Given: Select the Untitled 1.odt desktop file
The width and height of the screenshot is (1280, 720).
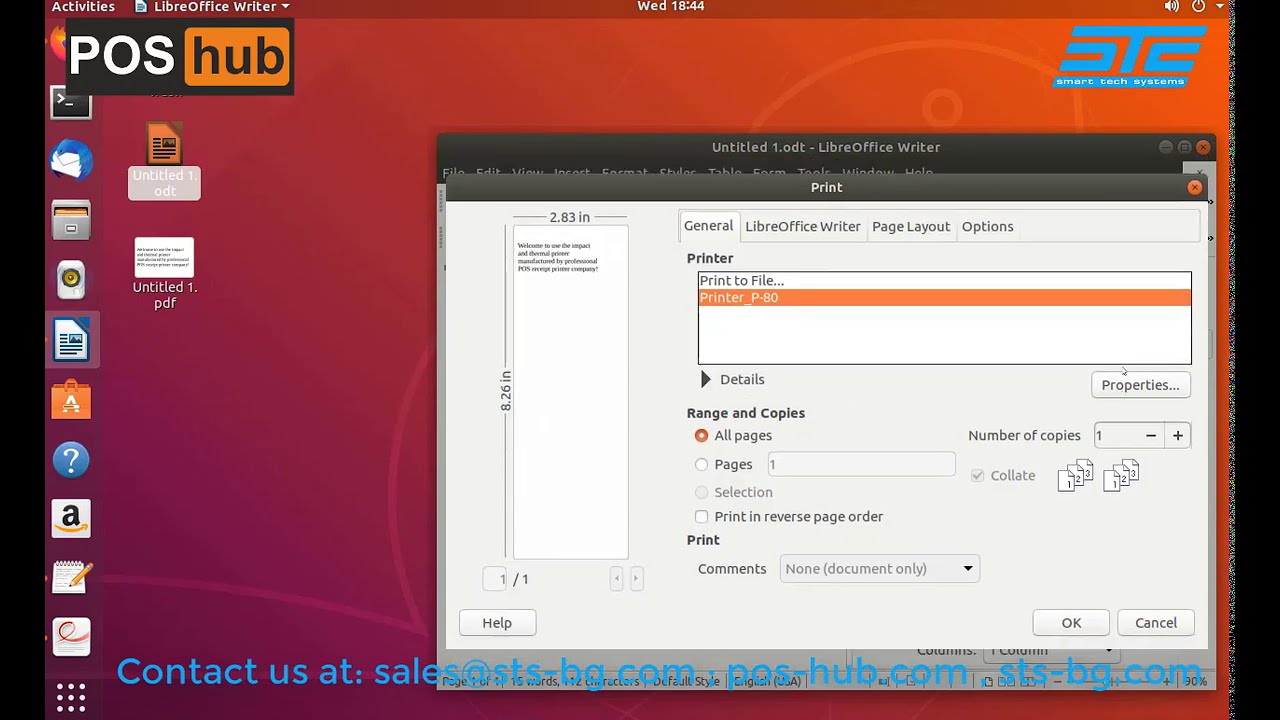Looking at the screenshot, I should [x=164, y=160].
